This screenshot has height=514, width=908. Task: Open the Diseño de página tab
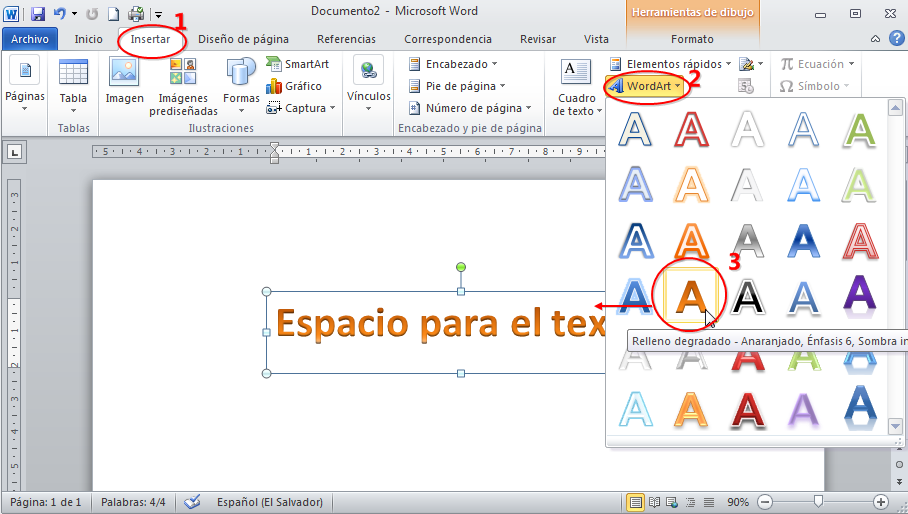click(x=243, y=39)
